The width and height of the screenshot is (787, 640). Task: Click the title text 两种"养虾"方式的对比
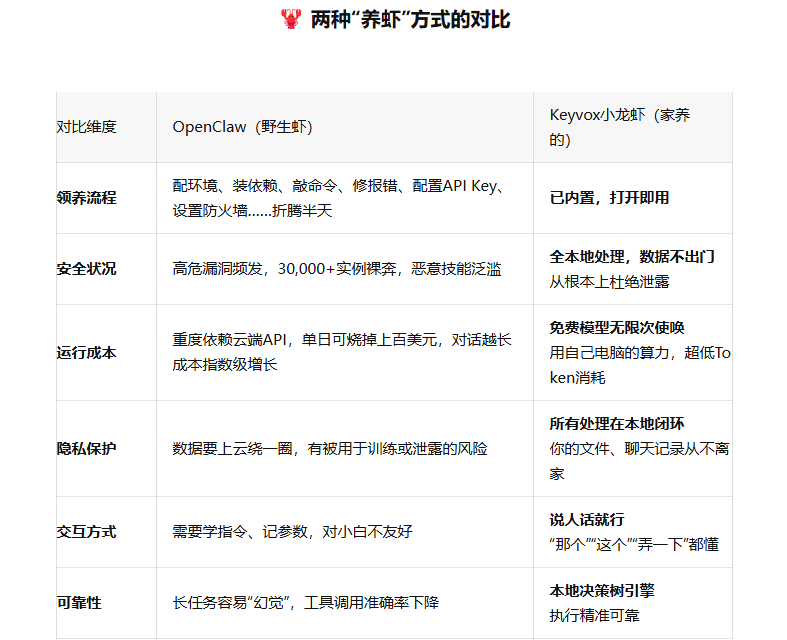410,19
